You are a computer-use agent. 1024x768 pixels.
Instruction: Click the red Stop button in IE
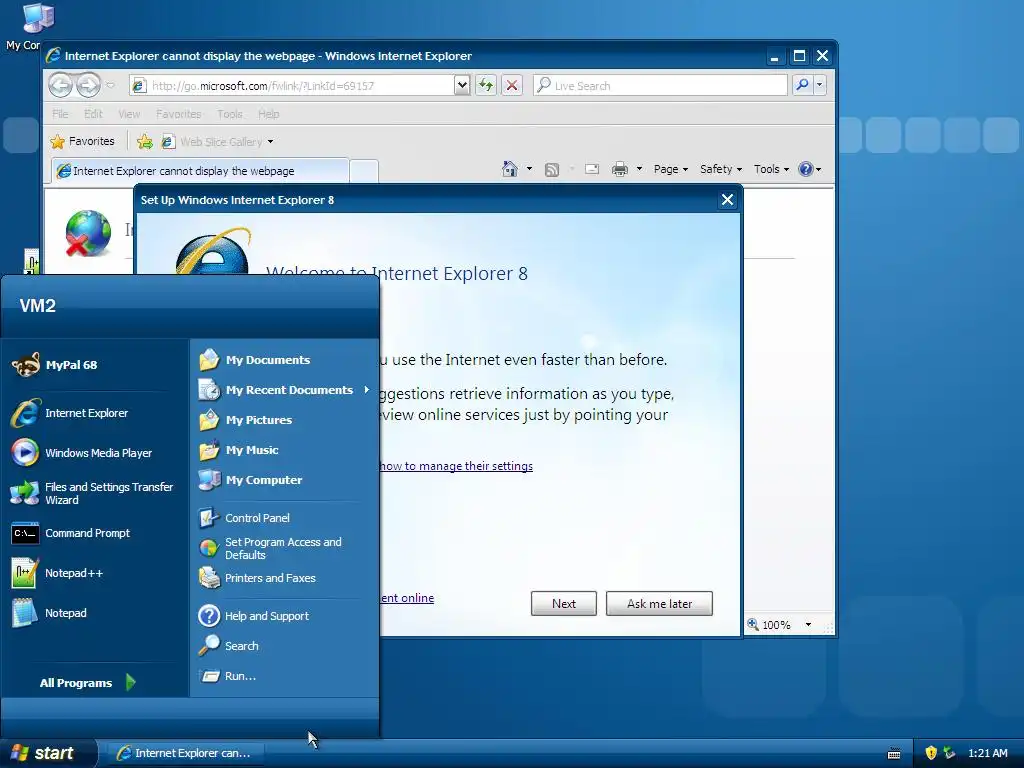[512, 85]
